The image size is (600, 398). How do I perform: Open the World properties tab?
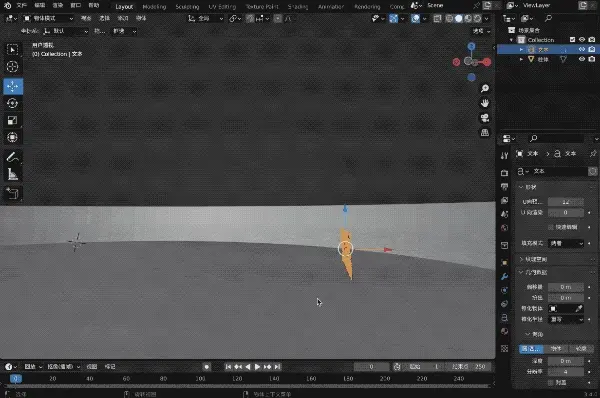pyautogui.click(x=504, y=228)
